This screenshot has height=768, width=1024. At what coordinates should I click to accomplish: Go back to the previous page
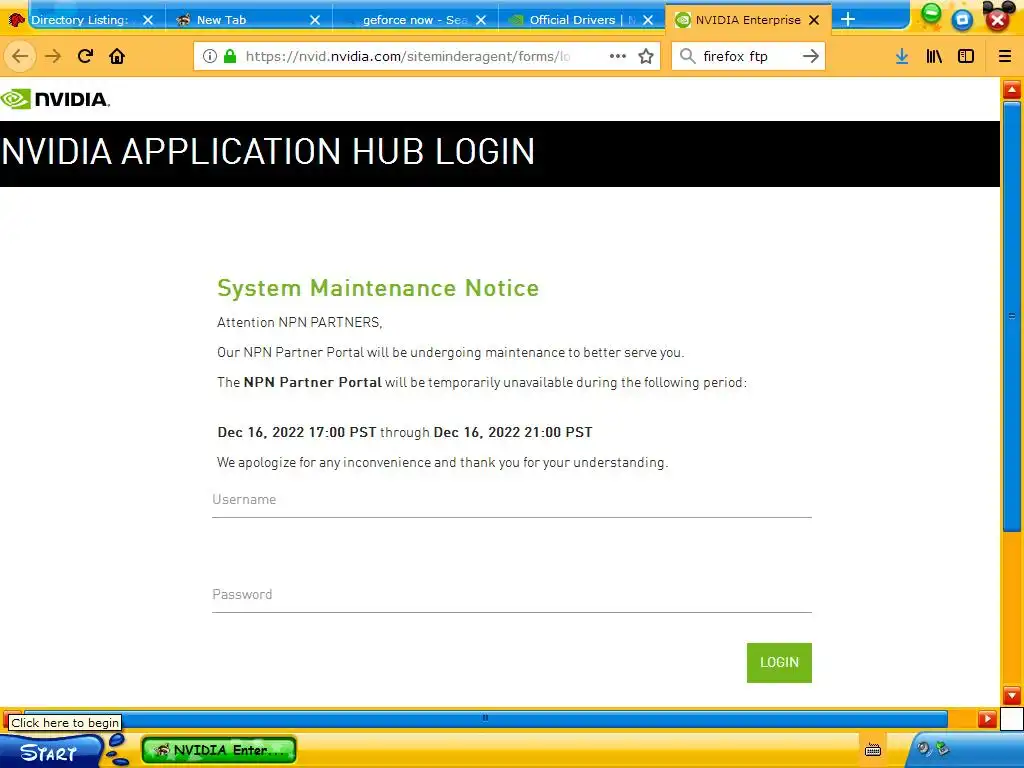click(x=20, y=56)
